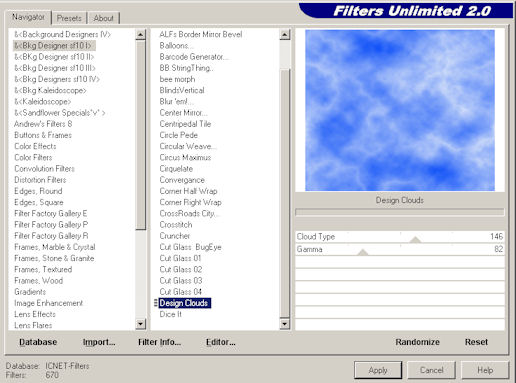Open Help

click(x=485, y=370)
